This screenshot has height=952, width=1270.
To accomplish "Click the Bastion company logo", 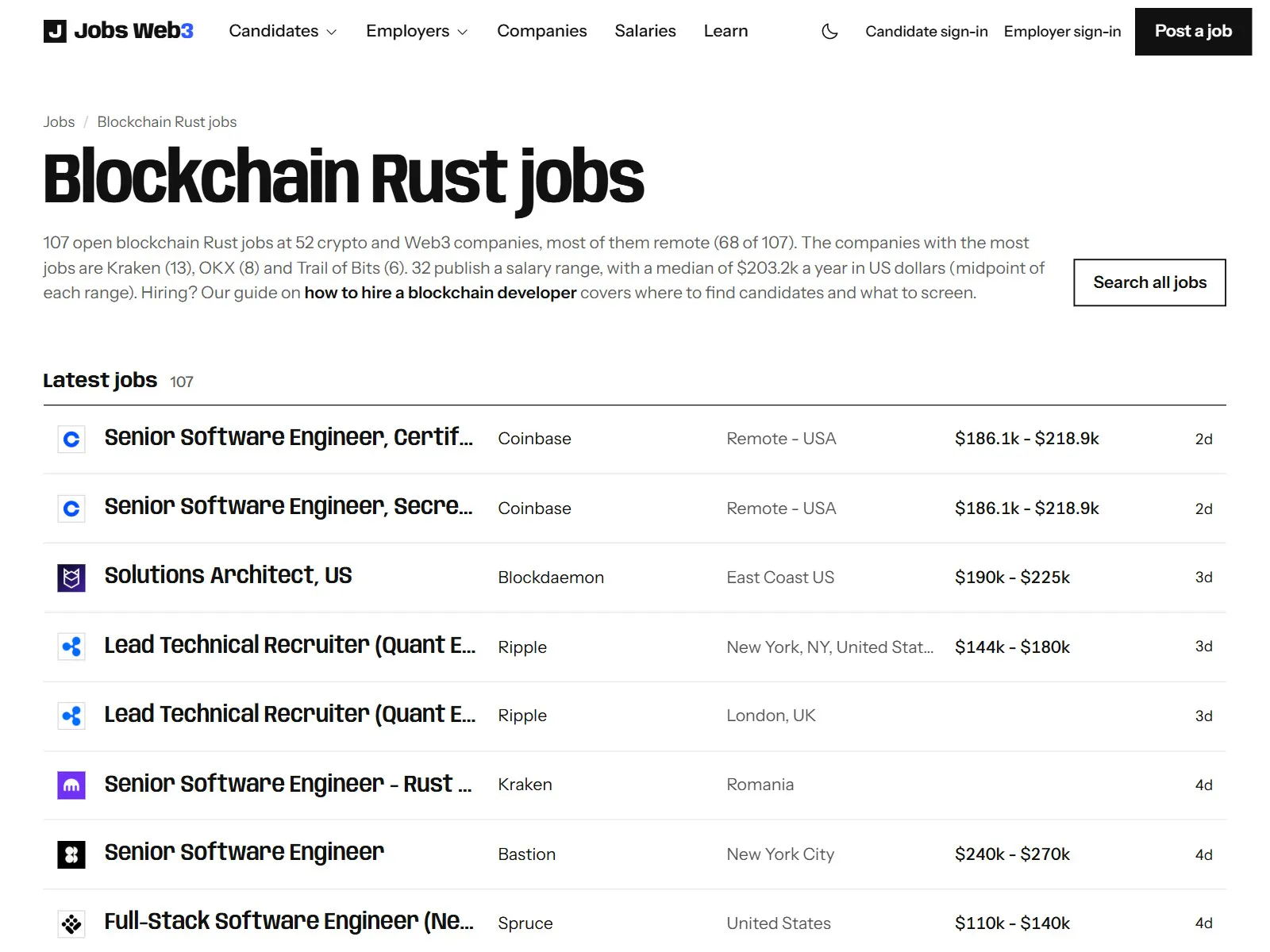I will pyautogui.click(x=71, y=854).
